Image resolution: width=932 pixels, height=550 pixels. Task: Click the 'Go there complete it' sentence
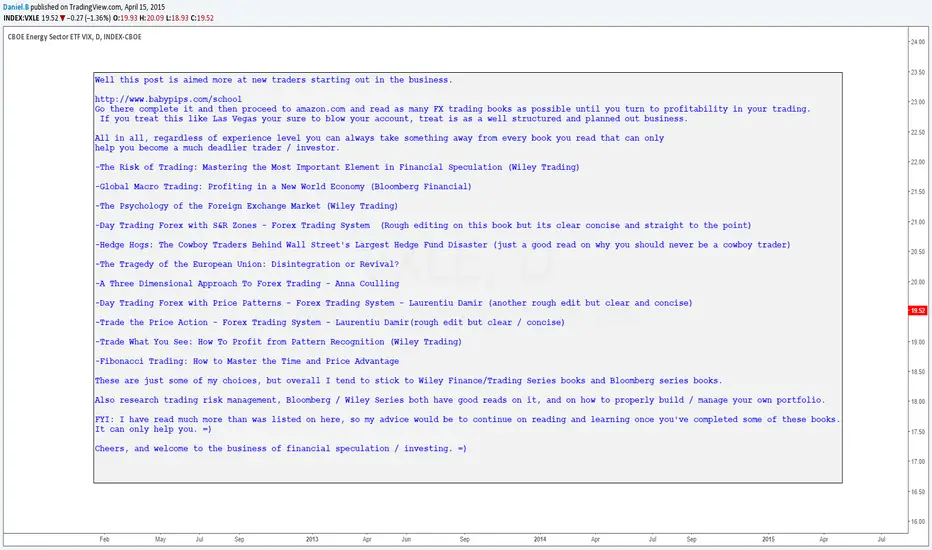(452, 109)
